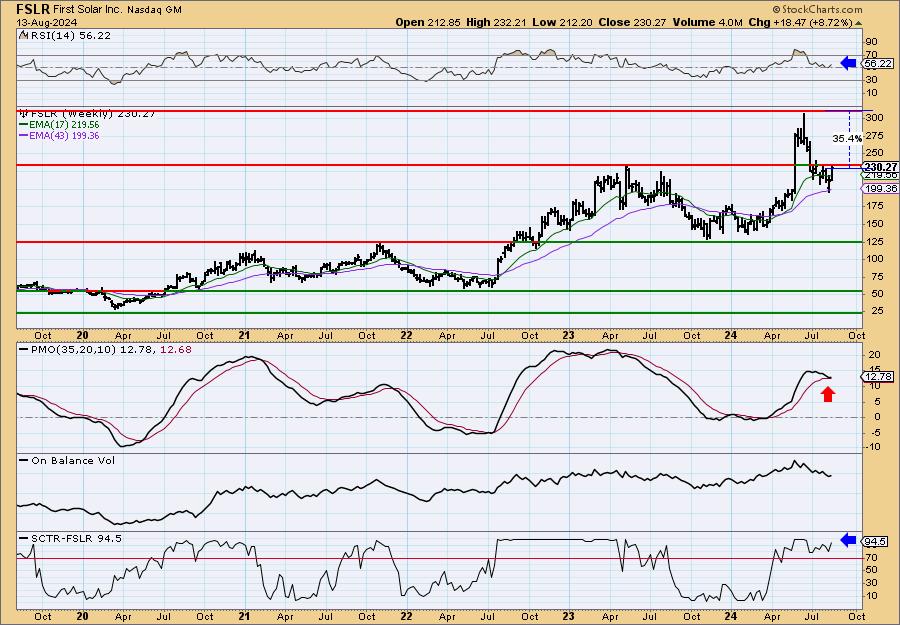Open the StockCharts.com copyright link

pyautogui.click(x=817, y=9)
